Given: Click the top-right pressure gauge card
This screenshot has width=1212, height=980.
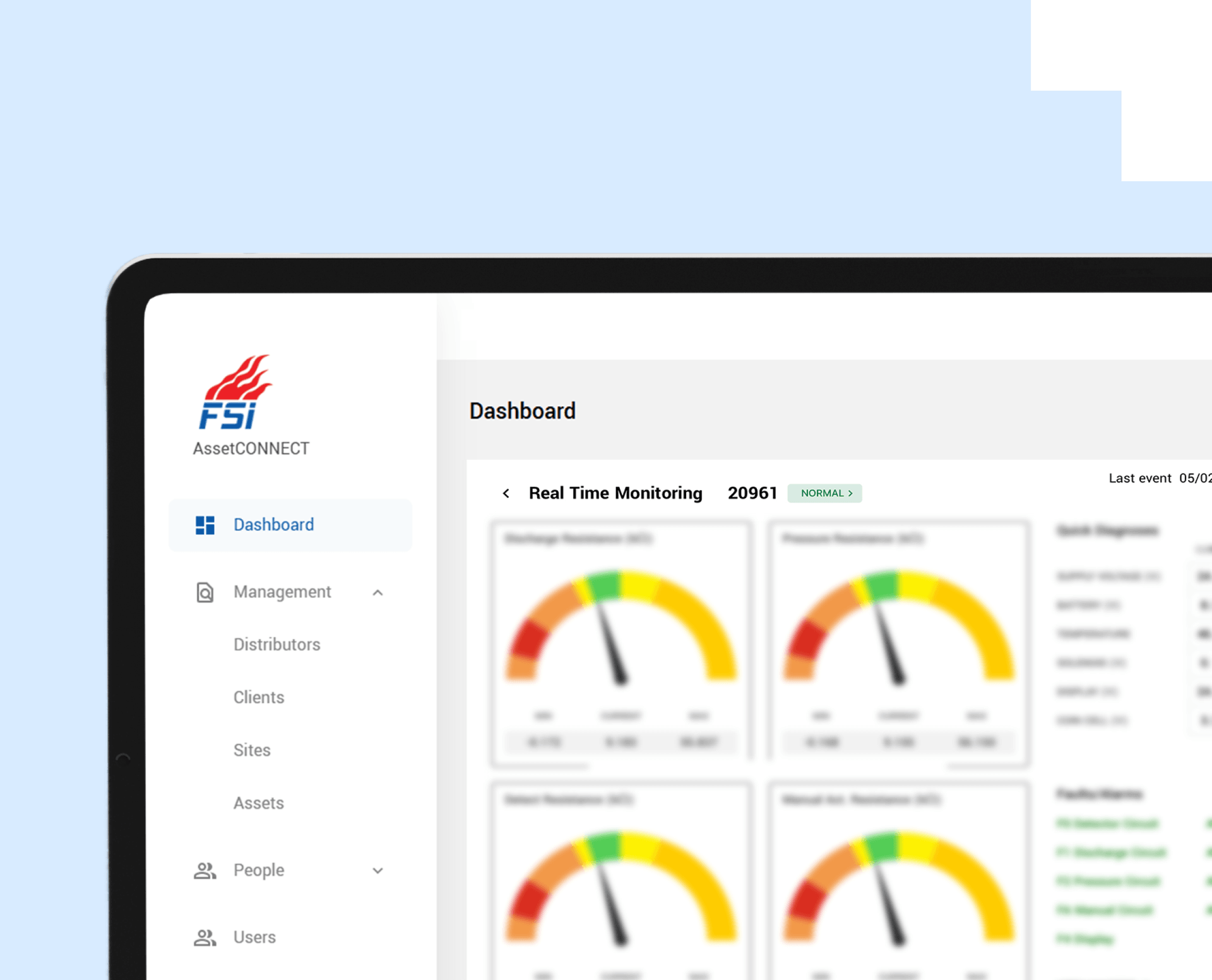Looking at the screenshot, I should point(898,644).
